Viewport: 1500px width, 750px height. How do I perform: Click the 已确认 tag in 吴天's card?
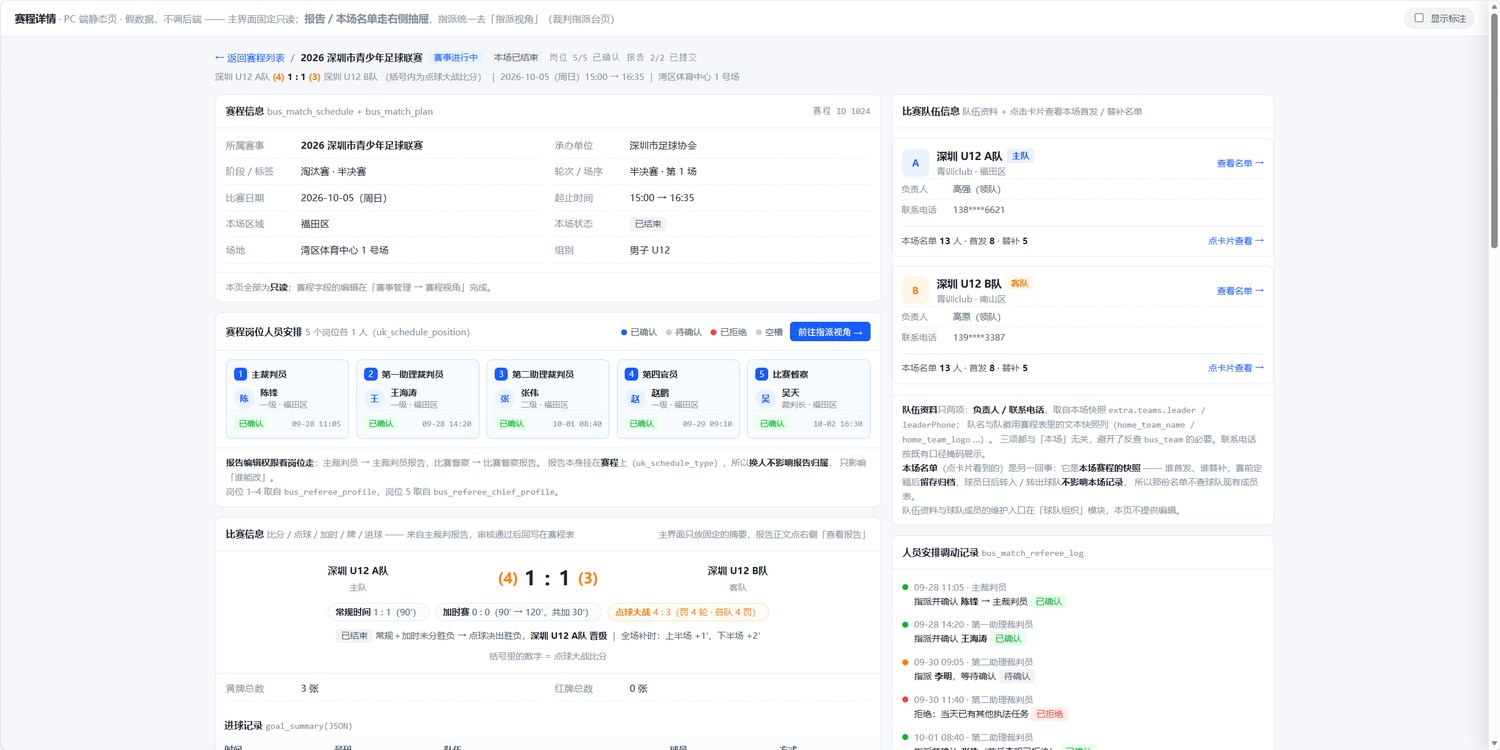coord(771,424)
